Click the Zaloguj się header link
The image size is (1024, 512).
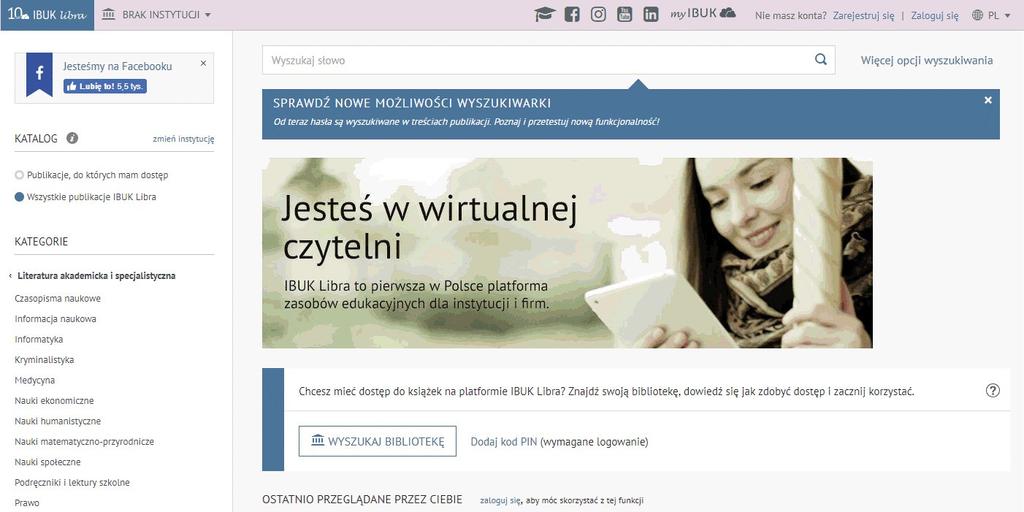935,15
